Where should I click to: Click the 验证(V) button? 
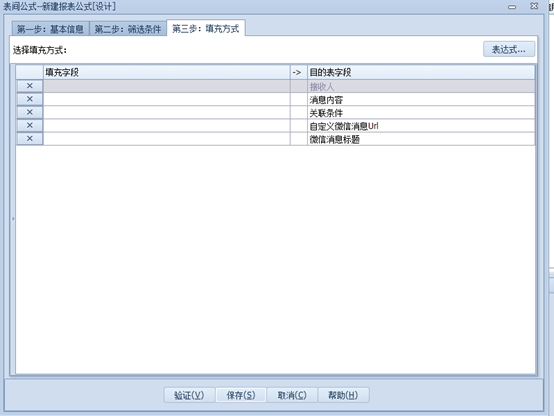coord(189,395)
